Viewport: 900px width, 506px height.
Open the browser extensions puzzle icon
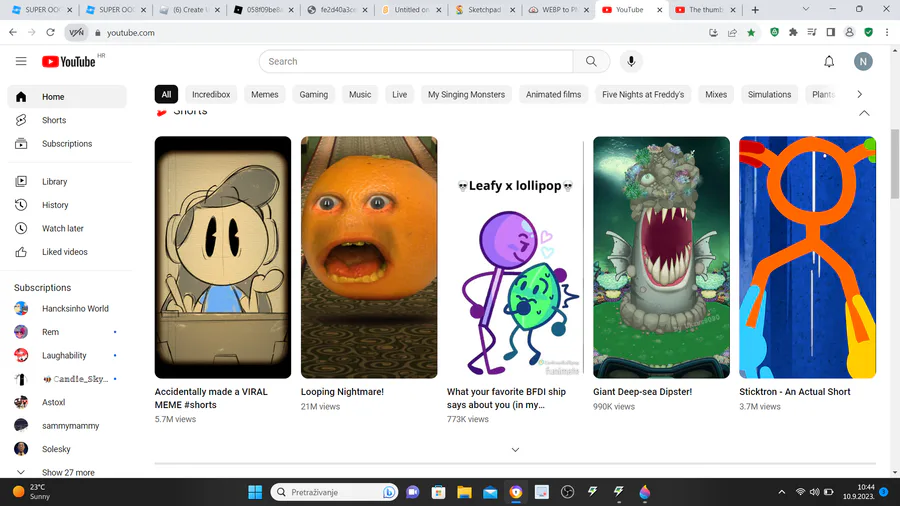(x=793, y=33)
